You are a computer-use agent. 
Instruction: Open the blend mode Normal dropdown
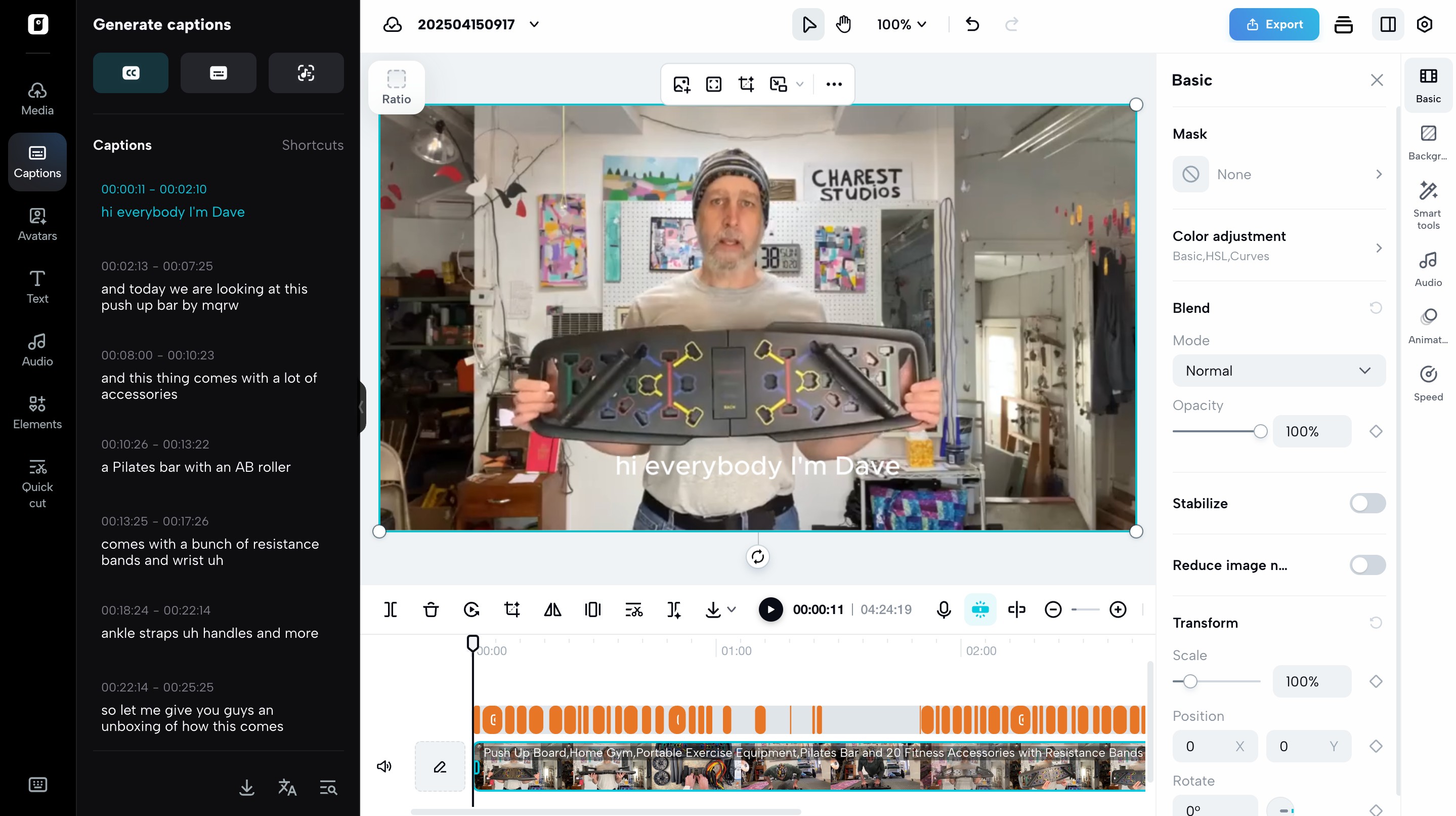pos(1278,371)
